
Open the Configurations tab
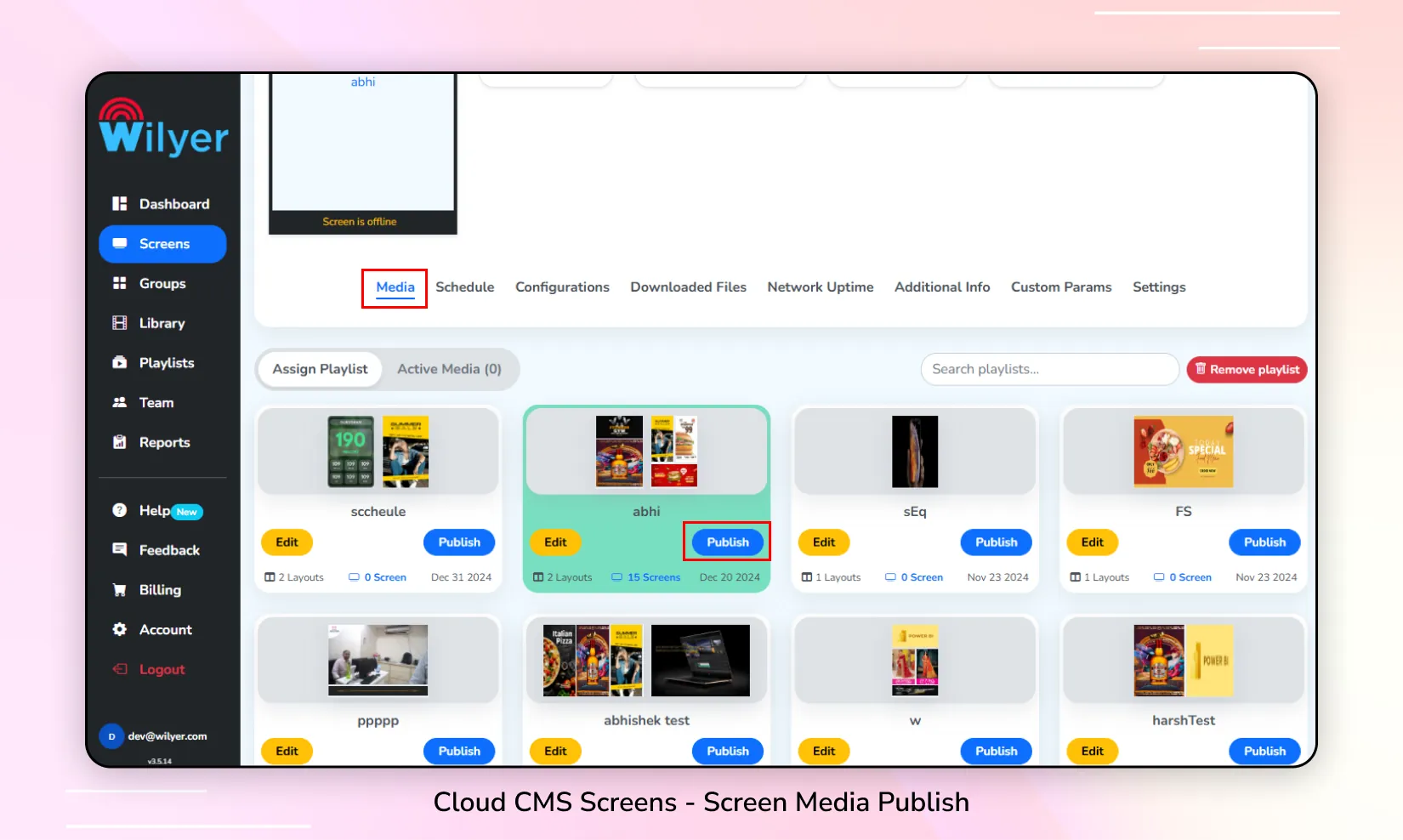coord(562,287)
